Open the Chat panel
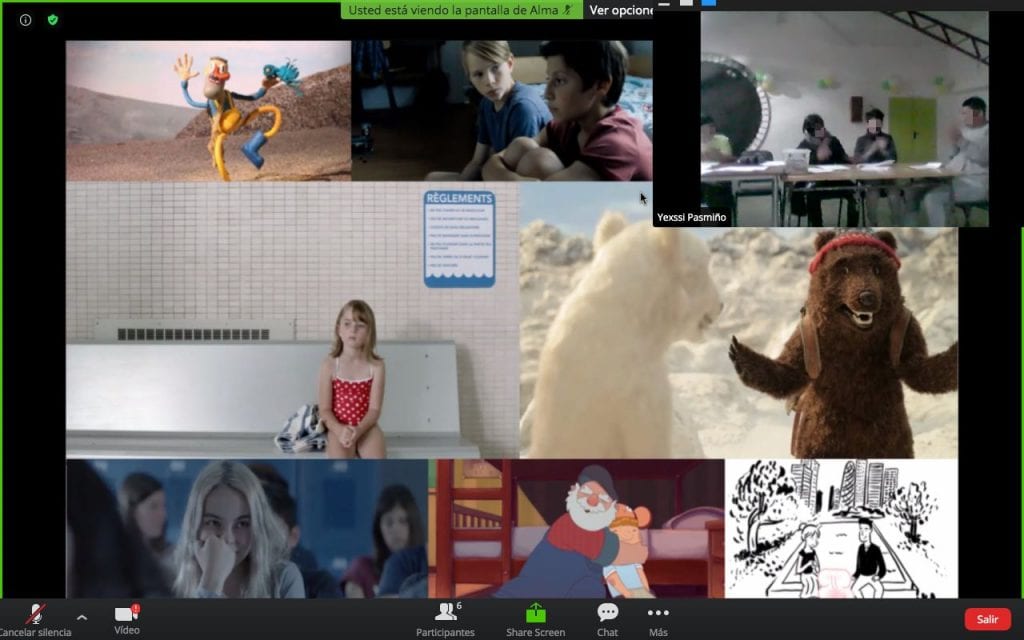The image size is (1024, 640). tap(607, 619)
